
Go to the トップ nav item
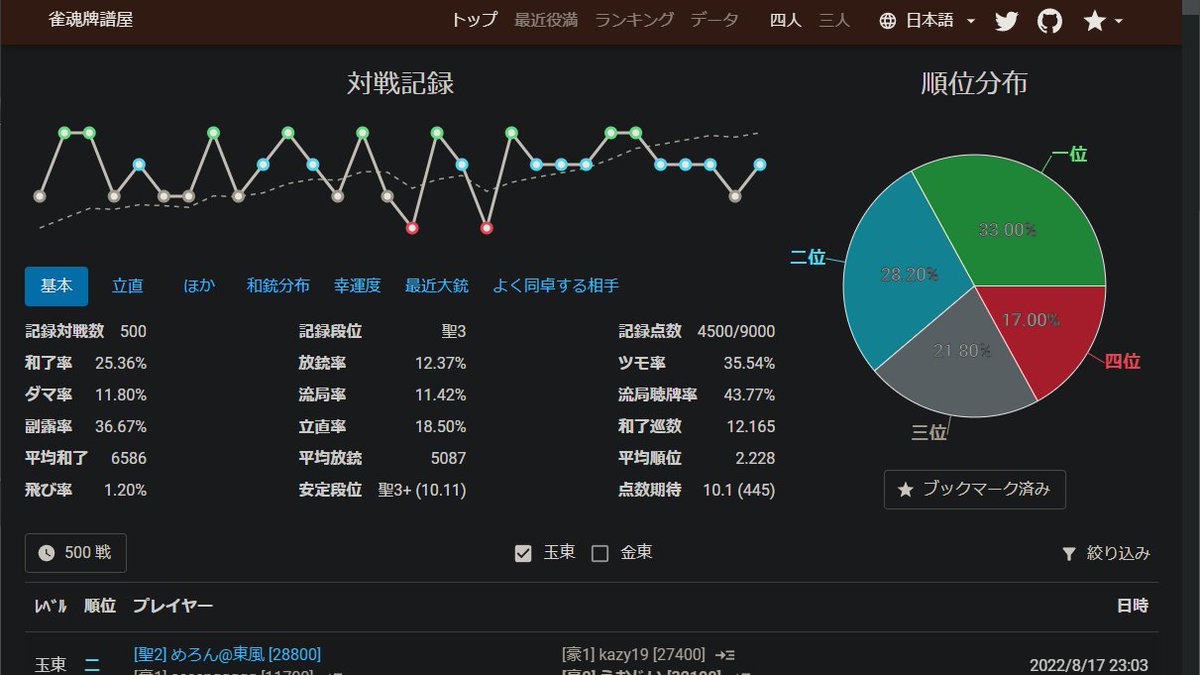tap(474, 20)
